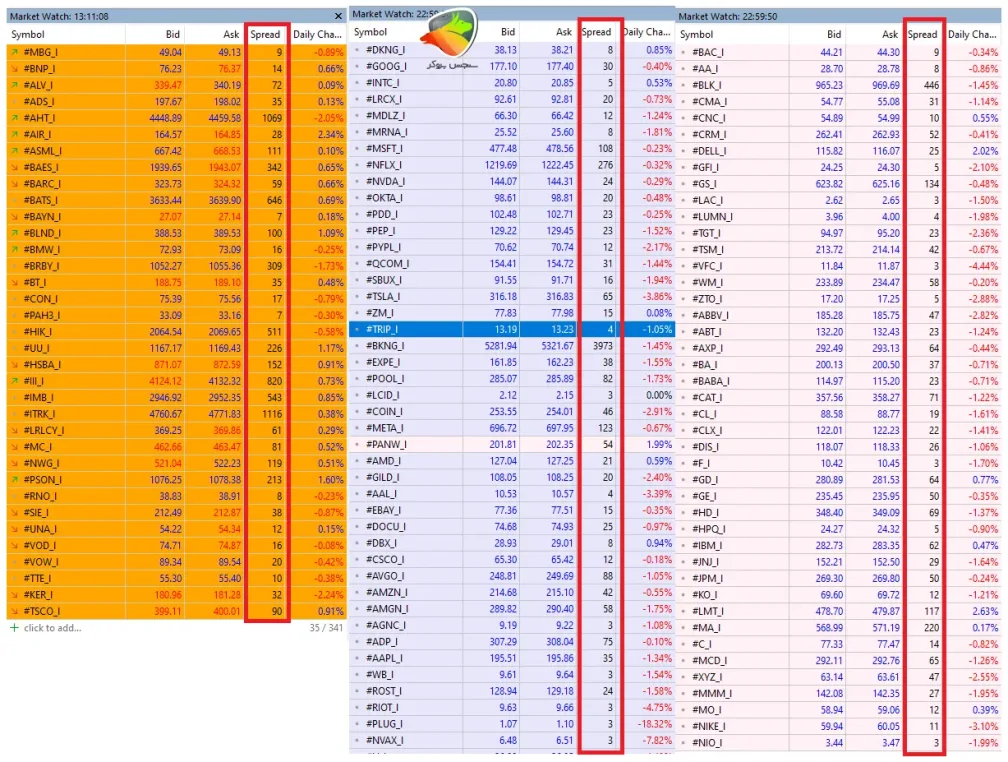1008x762 pixels.
Task: Click the up-arrow icon beside #MBG_I
Action: (x=14, y=52)
